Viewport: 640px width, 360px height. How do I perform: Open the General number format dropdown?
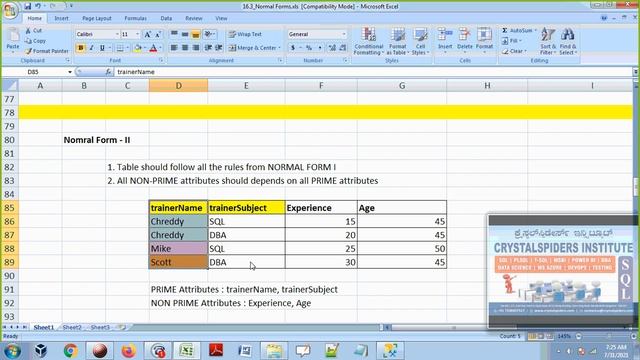pyautogui.click(x=344, y=34)
